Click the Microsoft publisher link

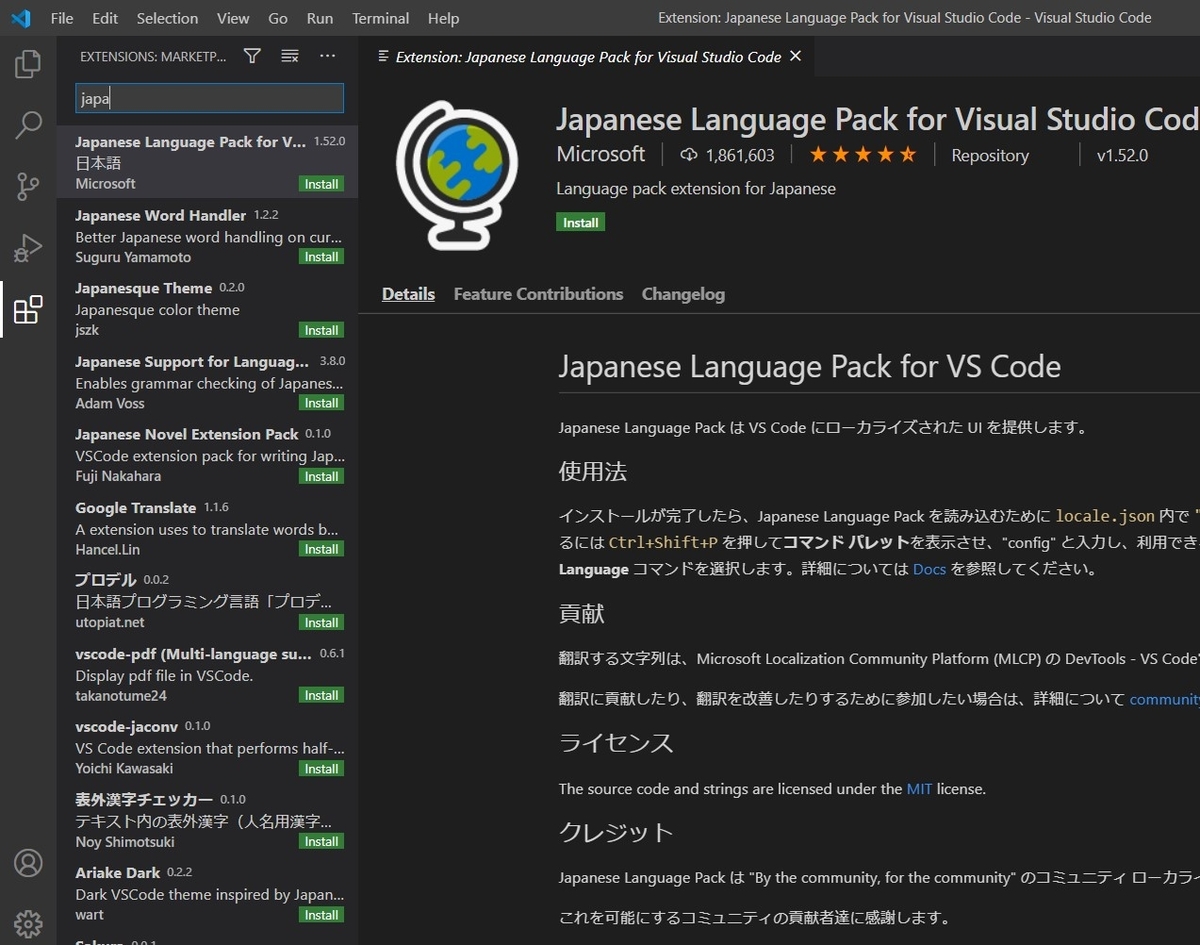[x=601, y=154]
